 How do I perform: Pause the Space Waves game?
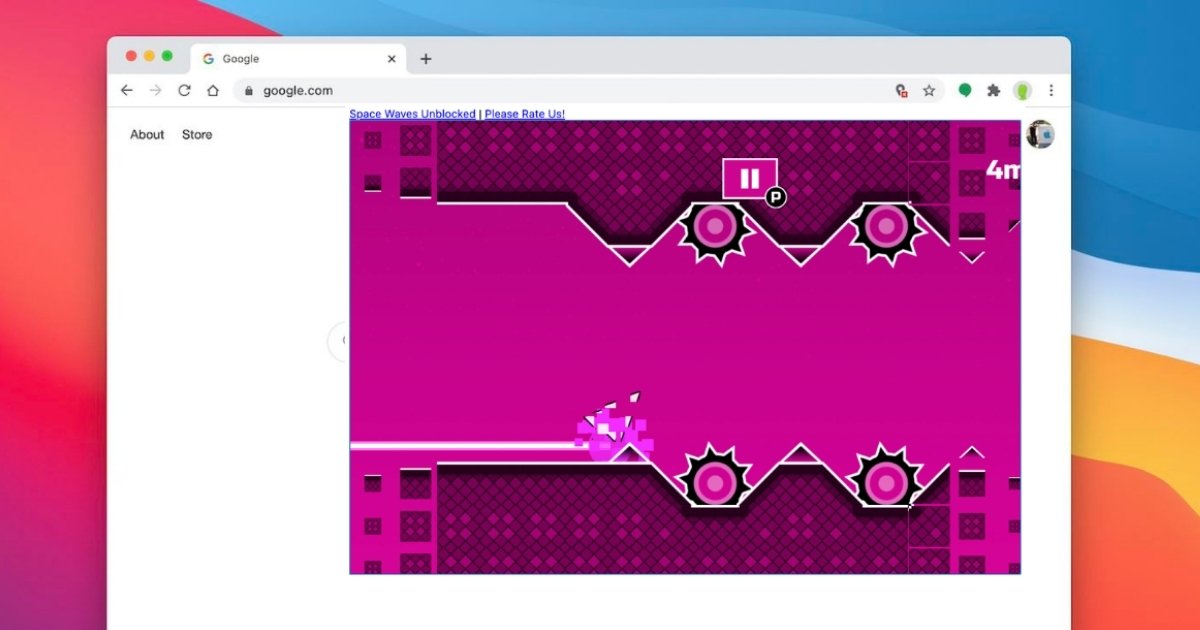749,179
